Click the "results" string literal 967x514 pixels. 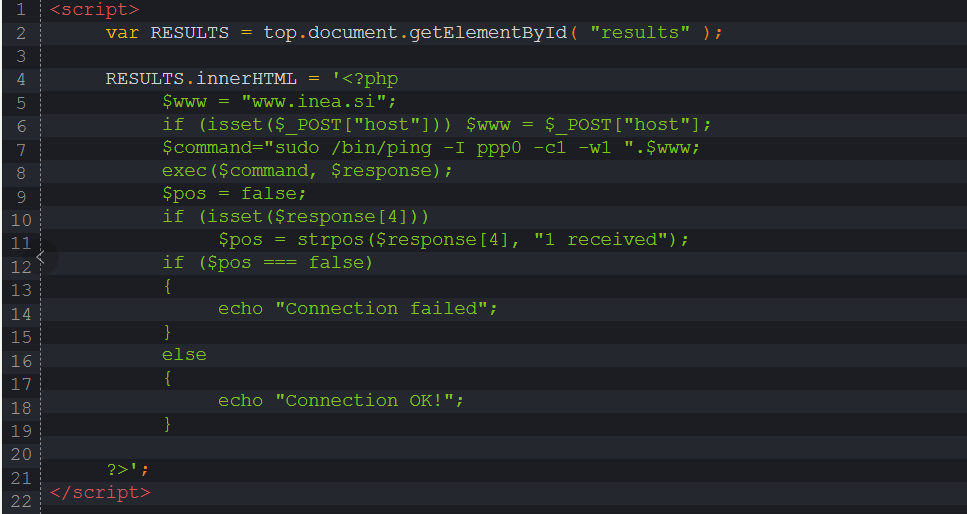point(640,33)
